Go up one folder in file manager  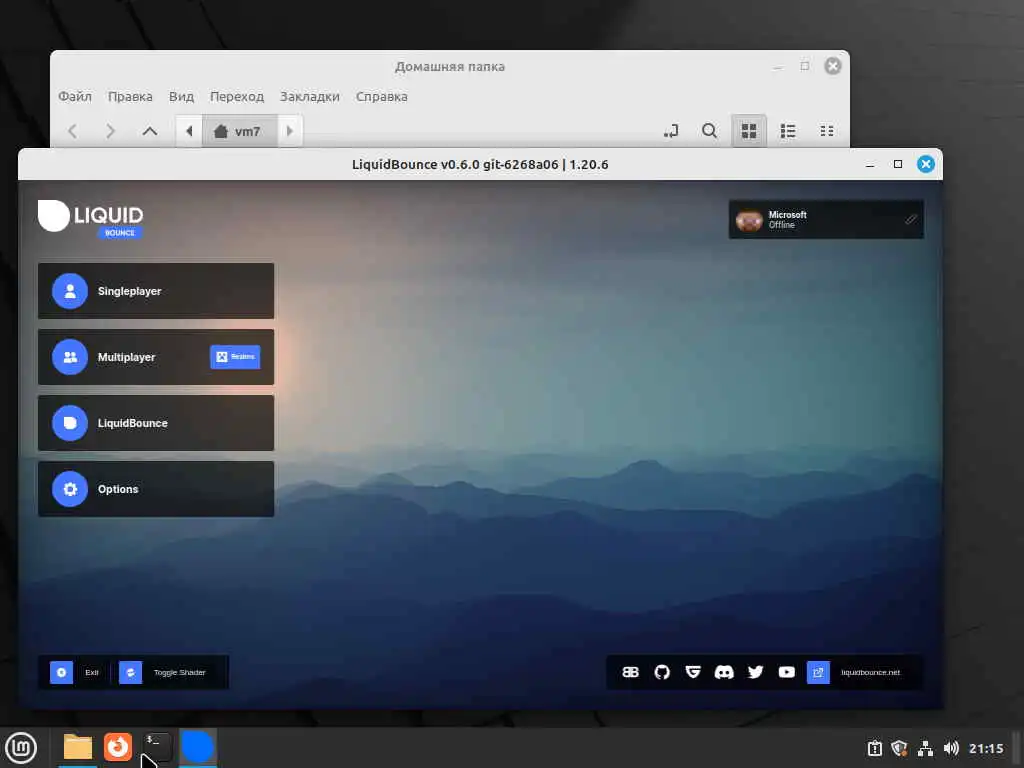tap(150, 131)
